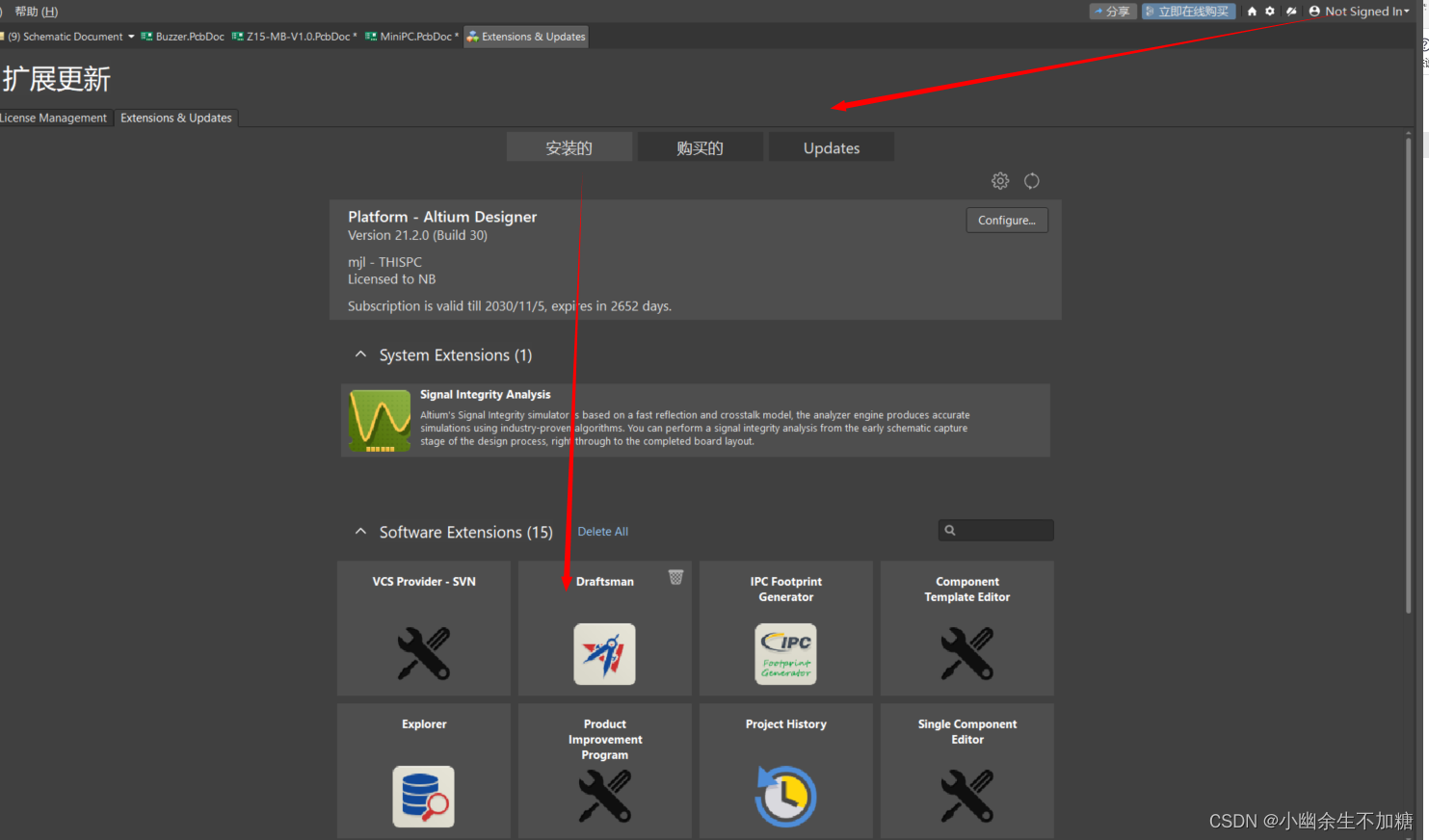The height and width of the screenshot is (840, 1429).
Task: Delete Draftsman using its trash icon
Action: coord(675,577)
